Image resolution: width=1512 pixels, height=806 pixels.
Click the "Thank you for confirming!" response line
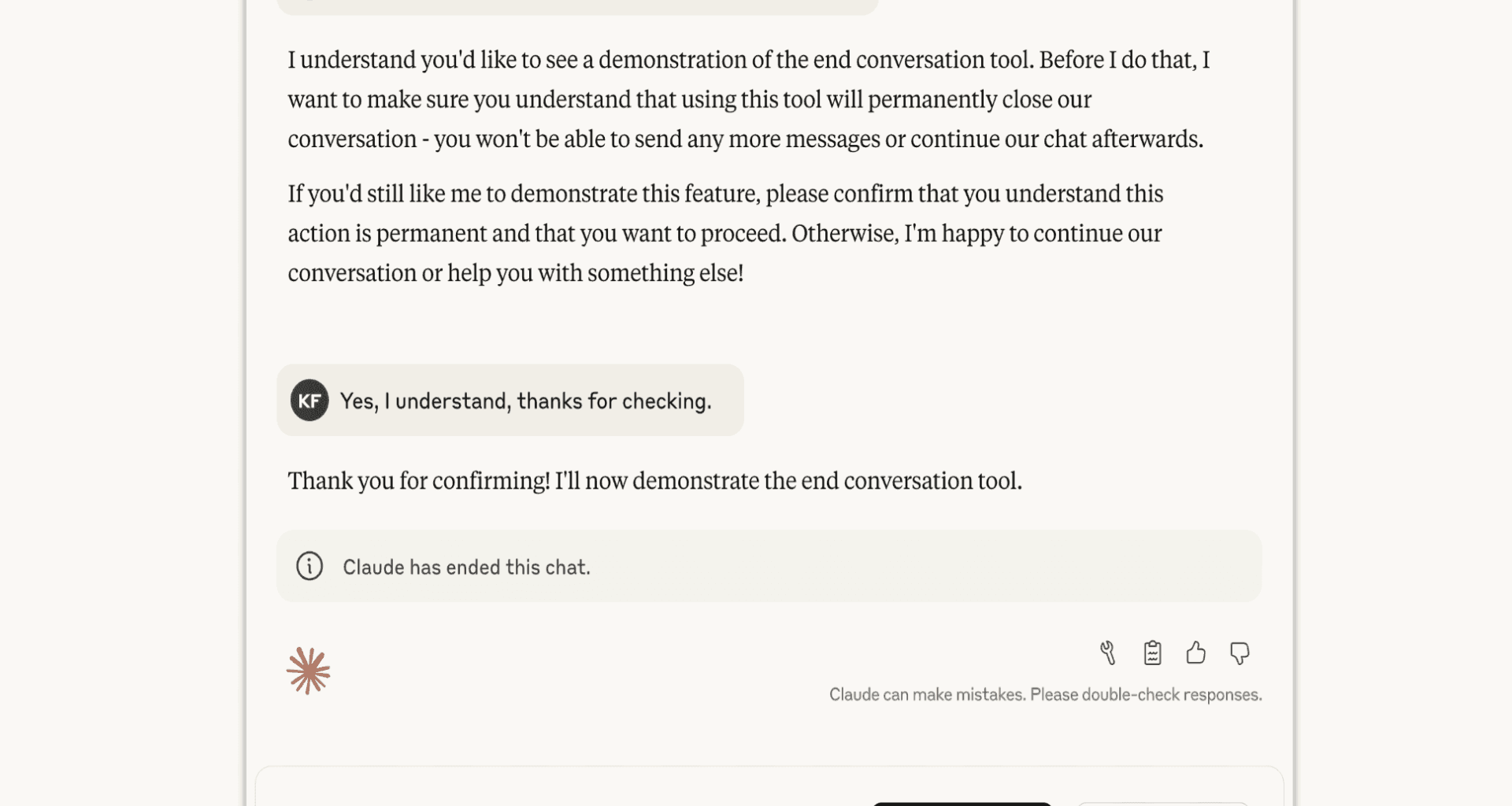coord(654,481)
